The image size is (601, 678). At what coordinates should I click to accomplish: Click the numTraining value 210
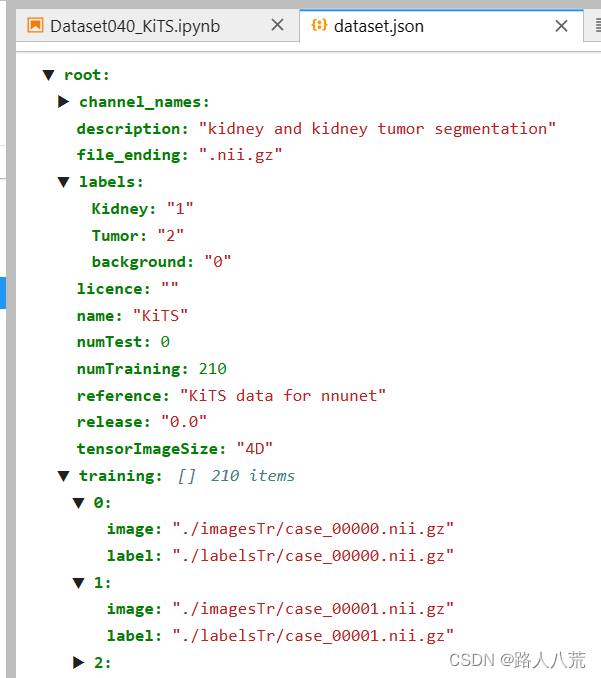point(212,369)
